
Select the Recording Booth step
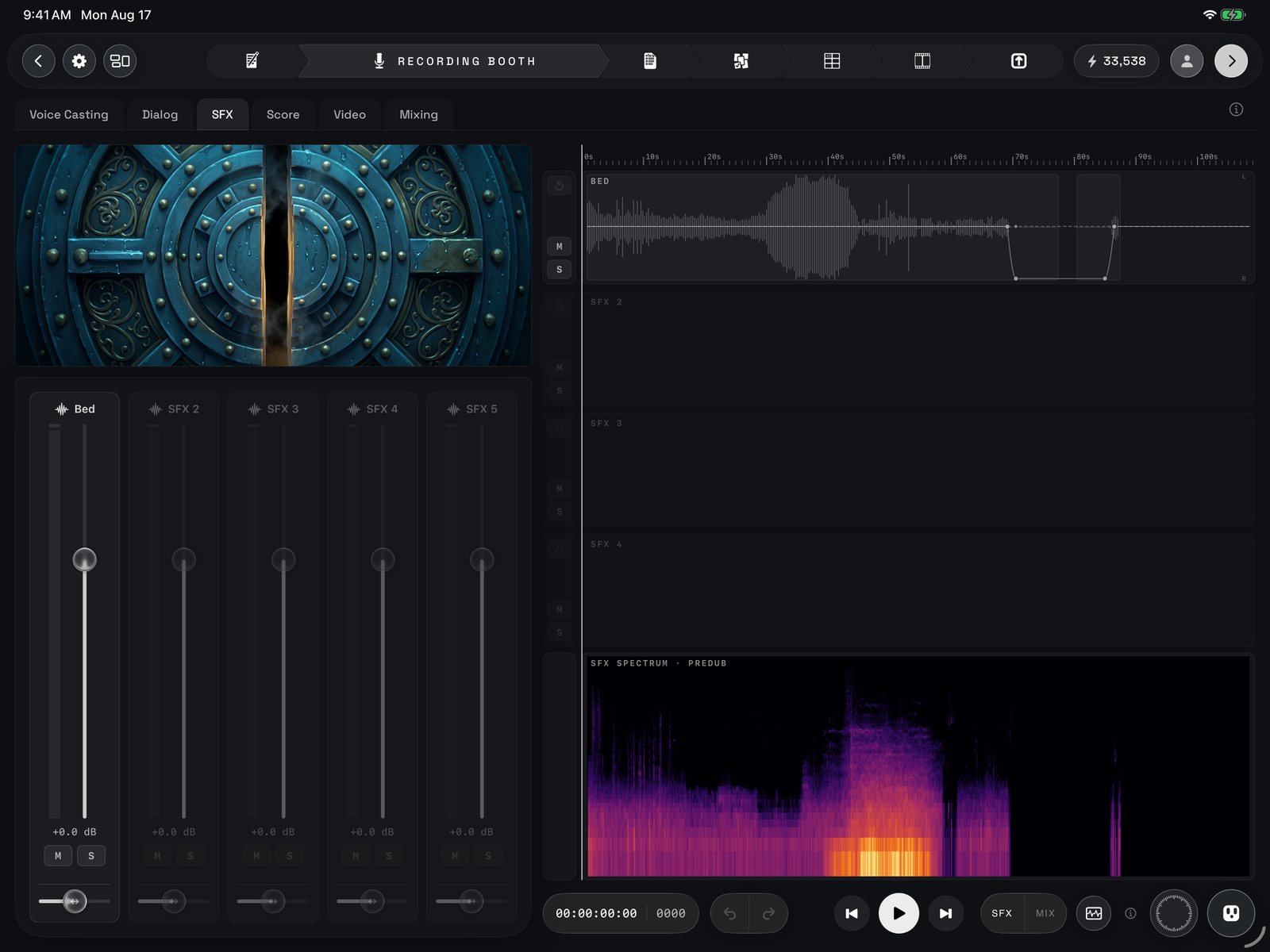point(455,61)
